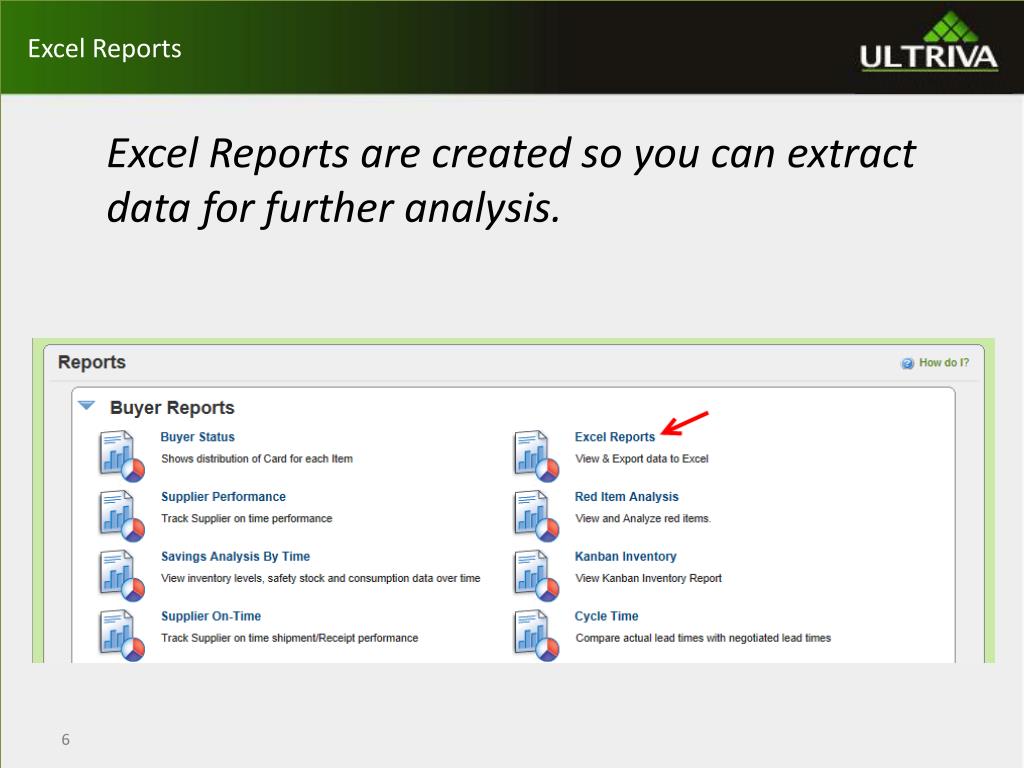
Task: Click 'Compare actual lead times' description
Action: click(703, 638)
